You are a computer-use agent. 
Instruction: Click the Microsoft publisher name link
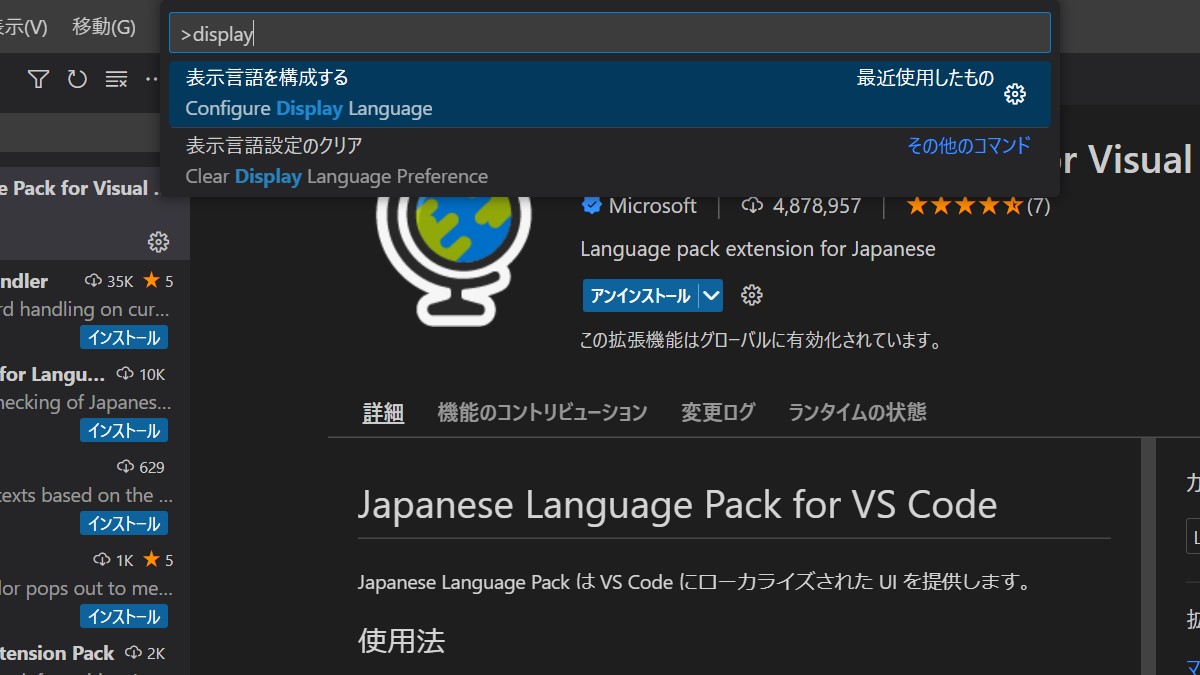(x=652, y=206)
